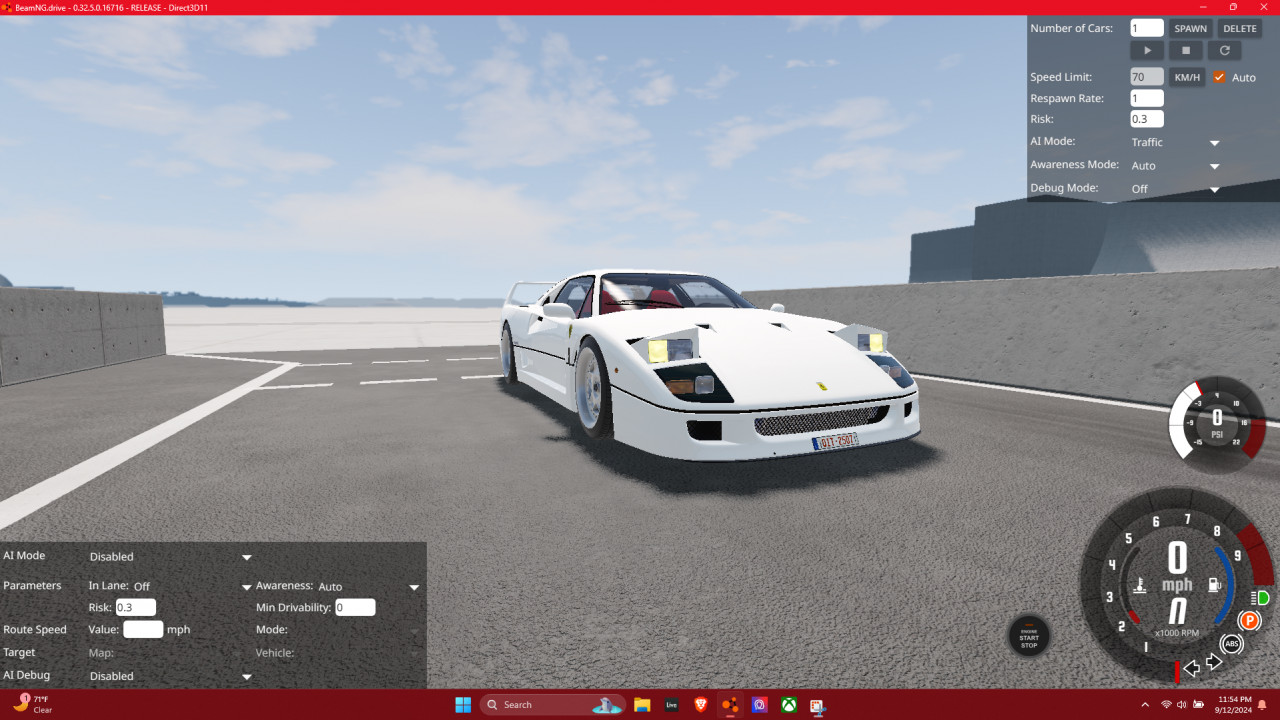Screen dimensions: 1280x720
Task: Click the taskbar Search box
Action: (553, 705)
